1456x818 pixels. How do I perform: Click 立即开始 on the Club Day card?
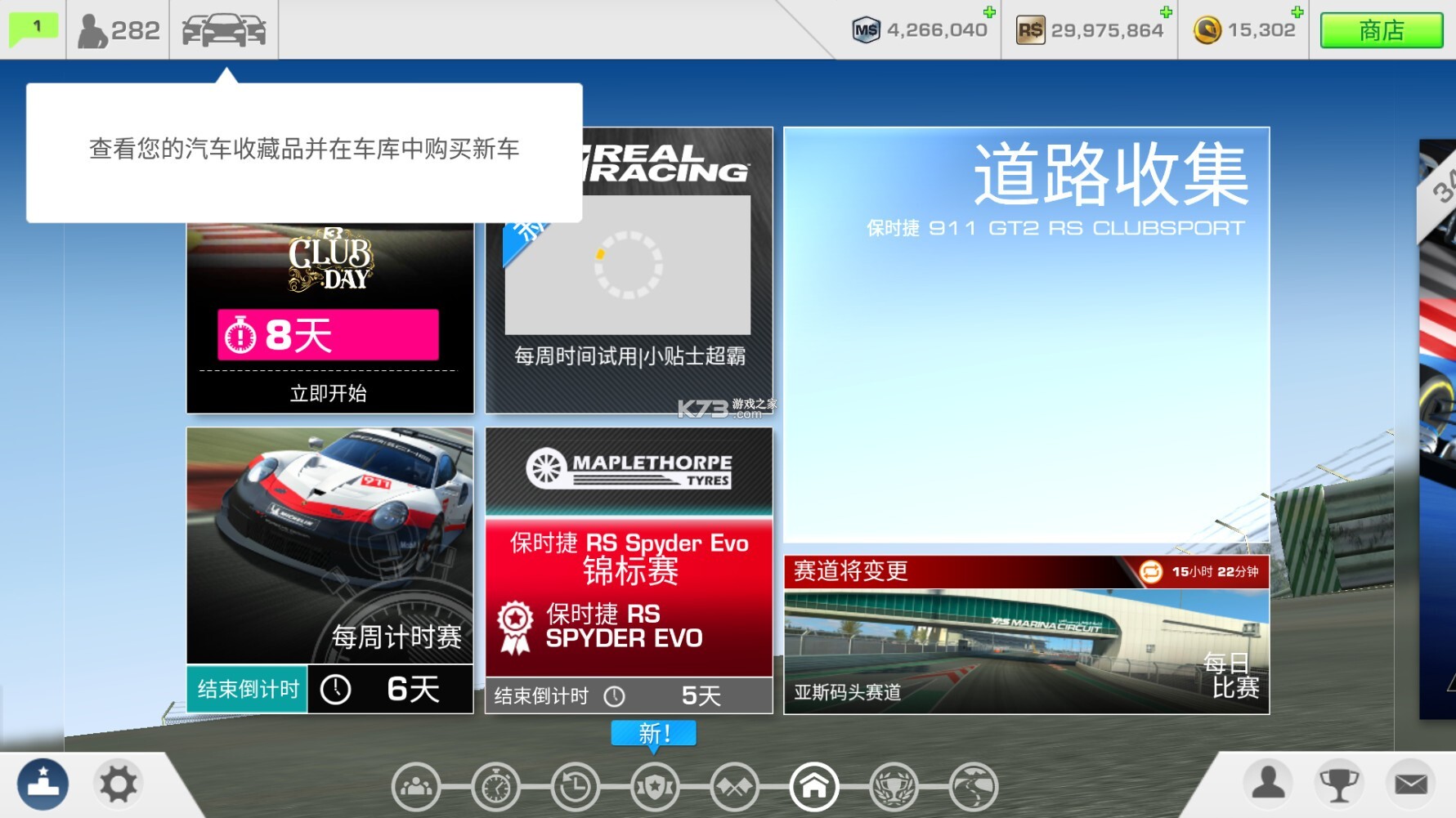(x=329, y=393)
